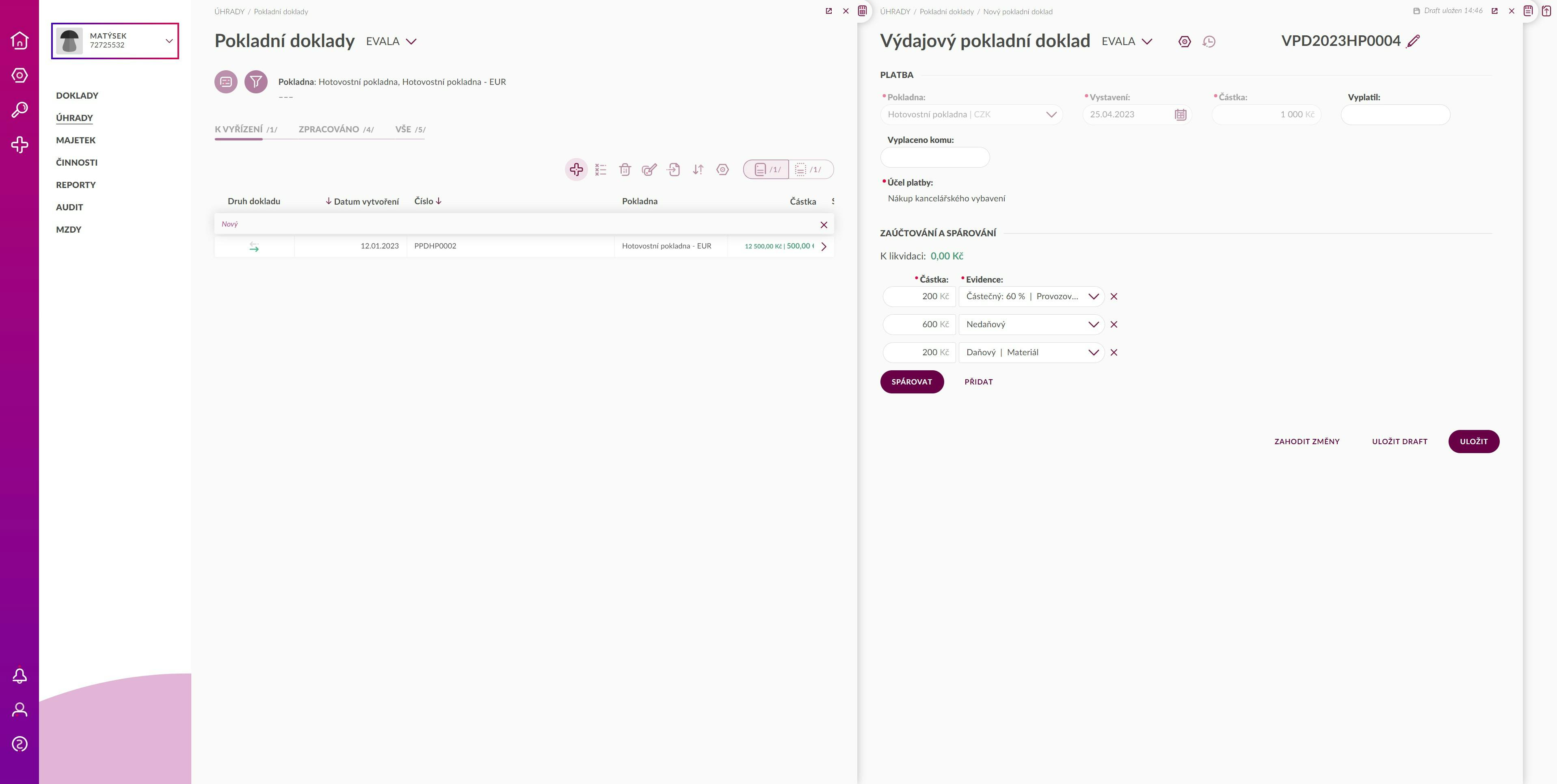Image resolution: width=1557 pixels, height=784 pixels.
Task: Pop out the Nový pokladní doklad panel
Action: click(x=1495, y=11)
